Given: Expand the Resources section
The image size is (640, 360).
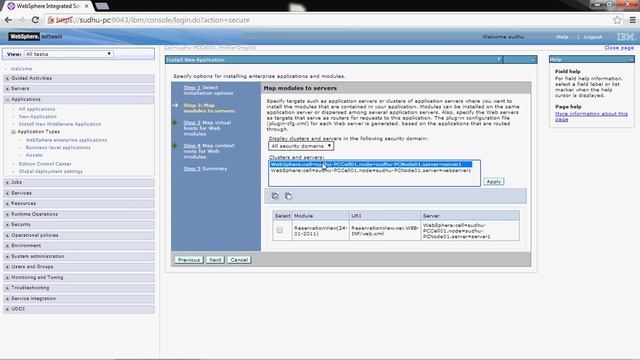Looking at the screenshot, I should 7,203.
